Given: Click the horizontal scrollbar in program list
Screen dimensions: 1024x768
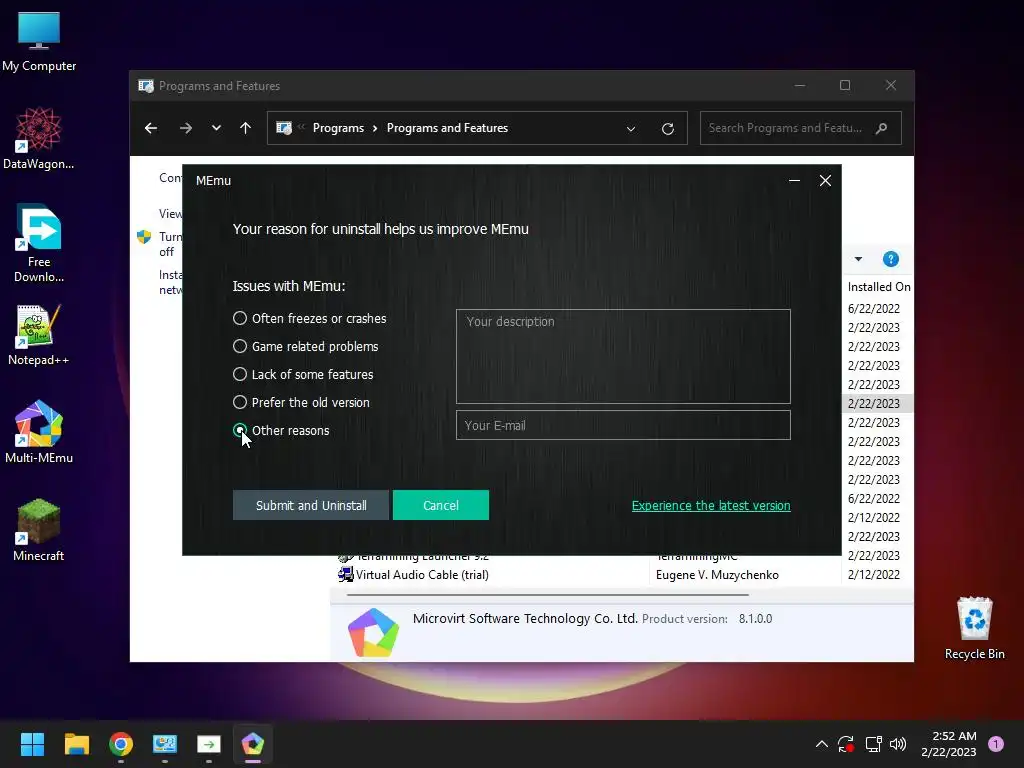Looking at the screenshot, I should coord(547,595).
